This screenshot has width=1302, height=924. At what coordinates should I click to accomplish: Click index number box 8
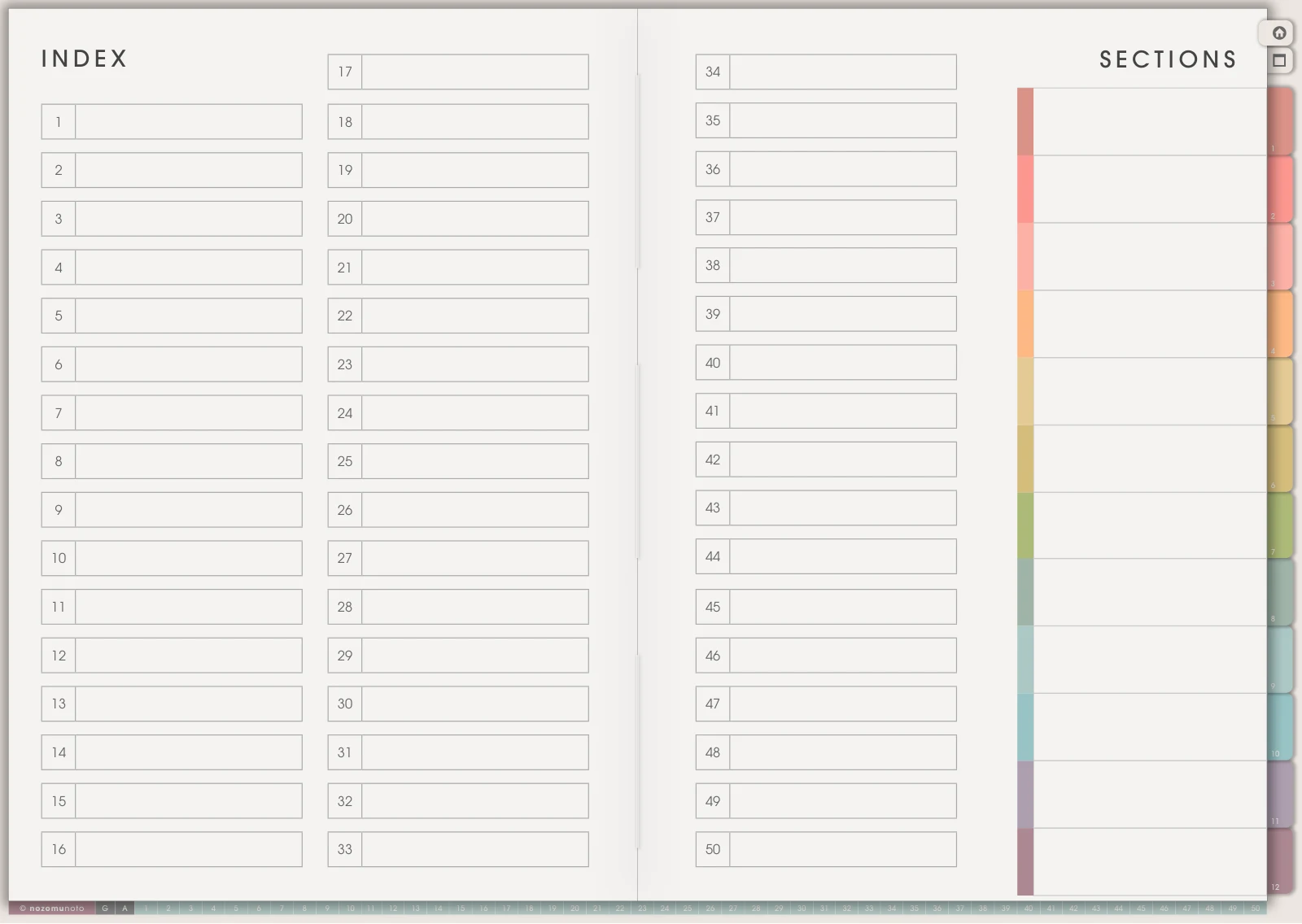tap(59, 461)
